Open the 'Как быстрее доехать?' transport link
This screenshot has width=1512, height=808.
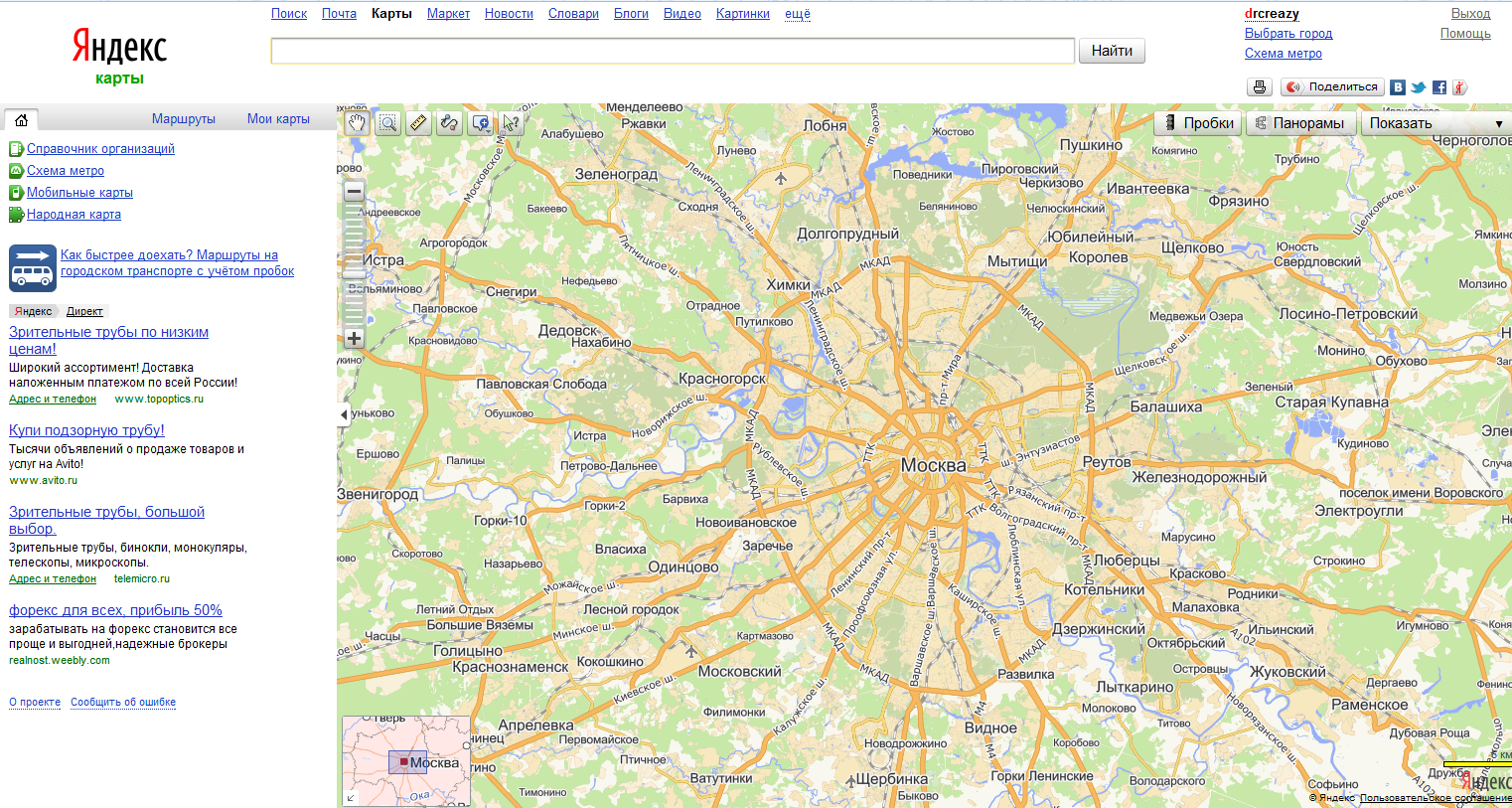[177, 263]
